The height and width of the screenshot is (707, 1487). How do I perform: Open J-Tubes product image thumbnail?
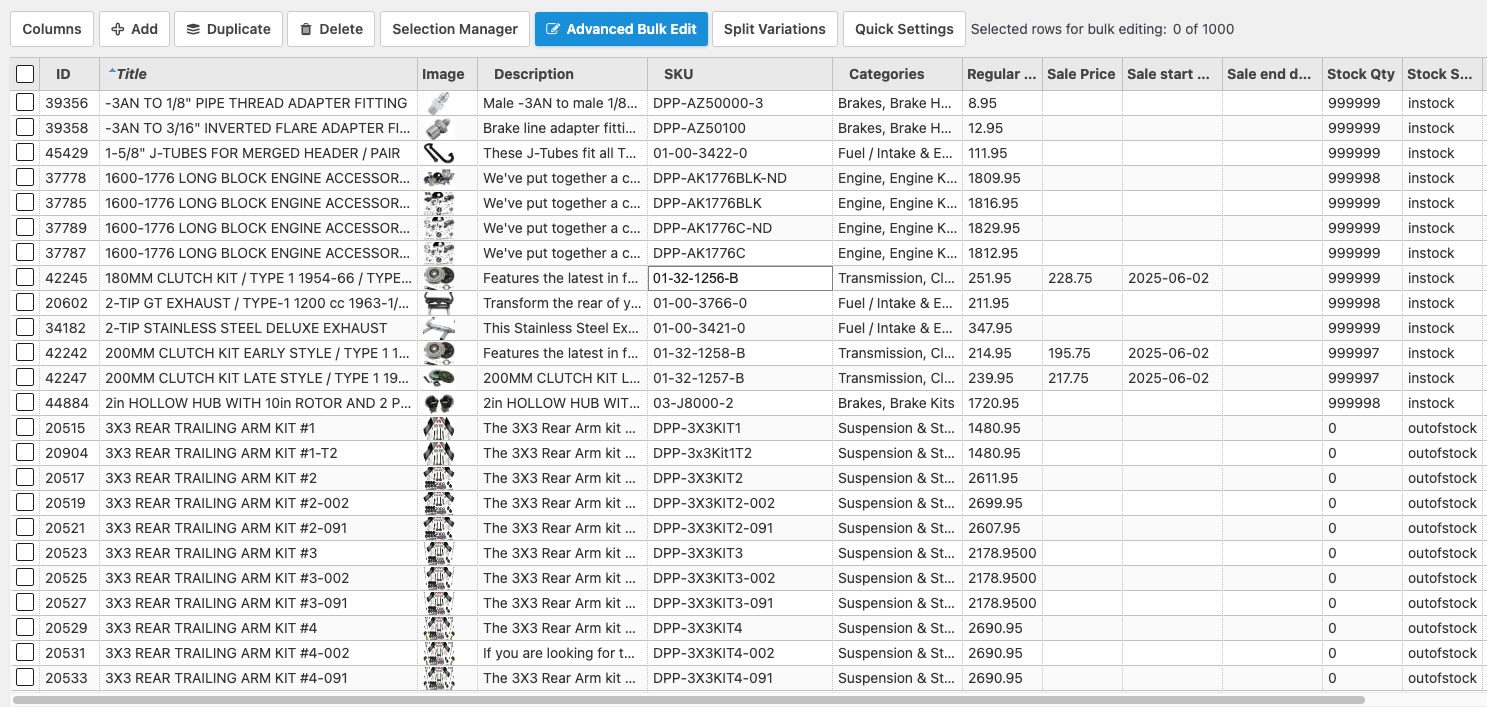[x=438, y=153]
